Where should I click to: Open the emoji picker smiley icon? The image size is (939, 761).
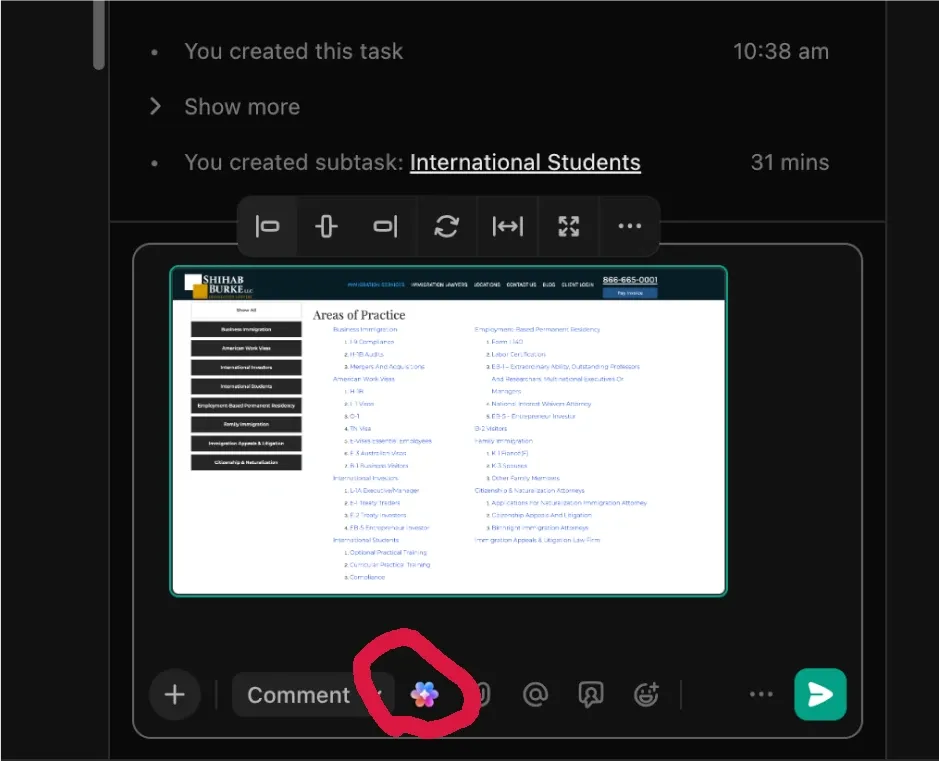pos(647,694)
